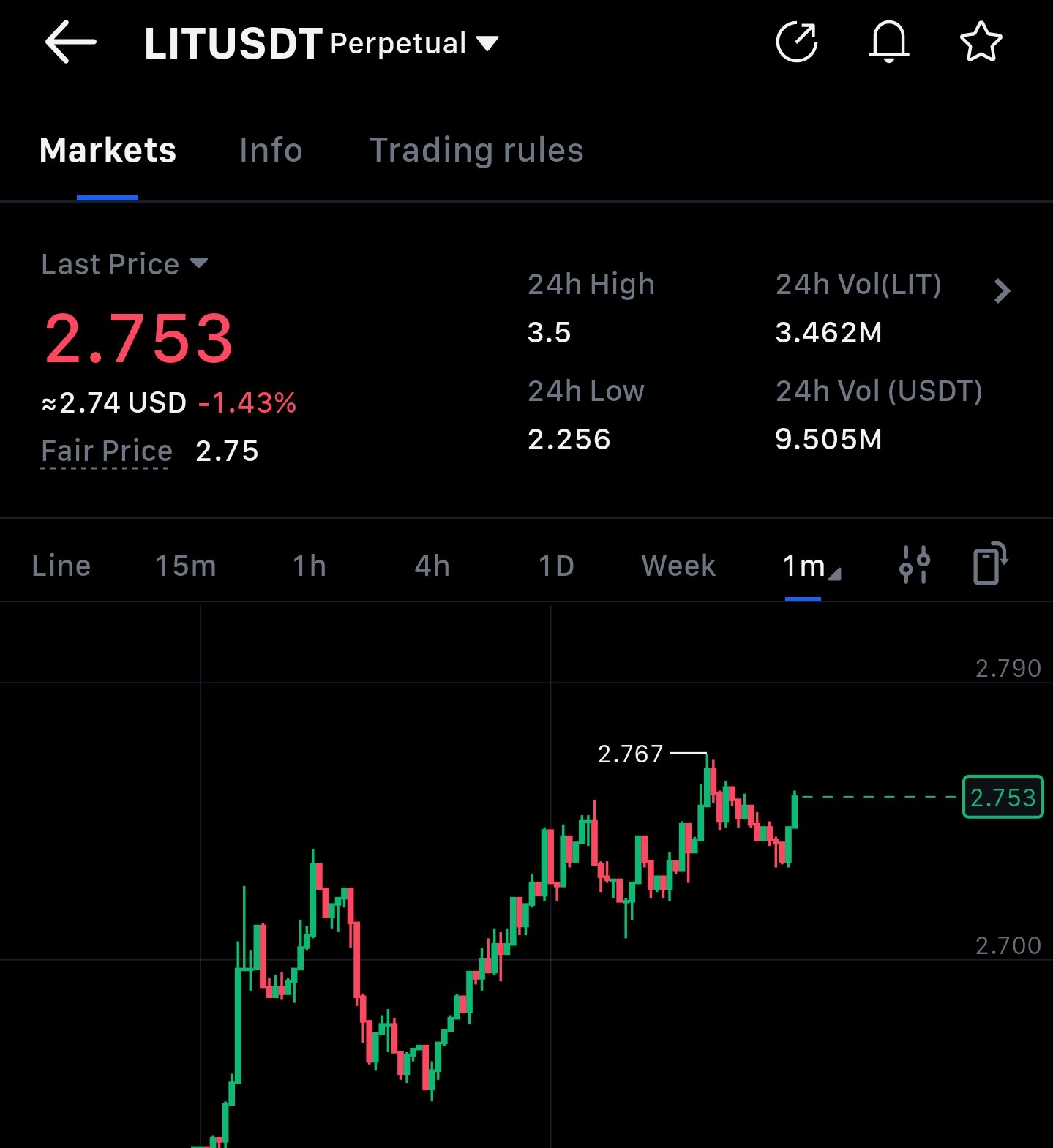Viewport: 1053px width, 1148px height.
Task: Select the Line chart type
Action: pyautogui.click(x=61, y=566)
